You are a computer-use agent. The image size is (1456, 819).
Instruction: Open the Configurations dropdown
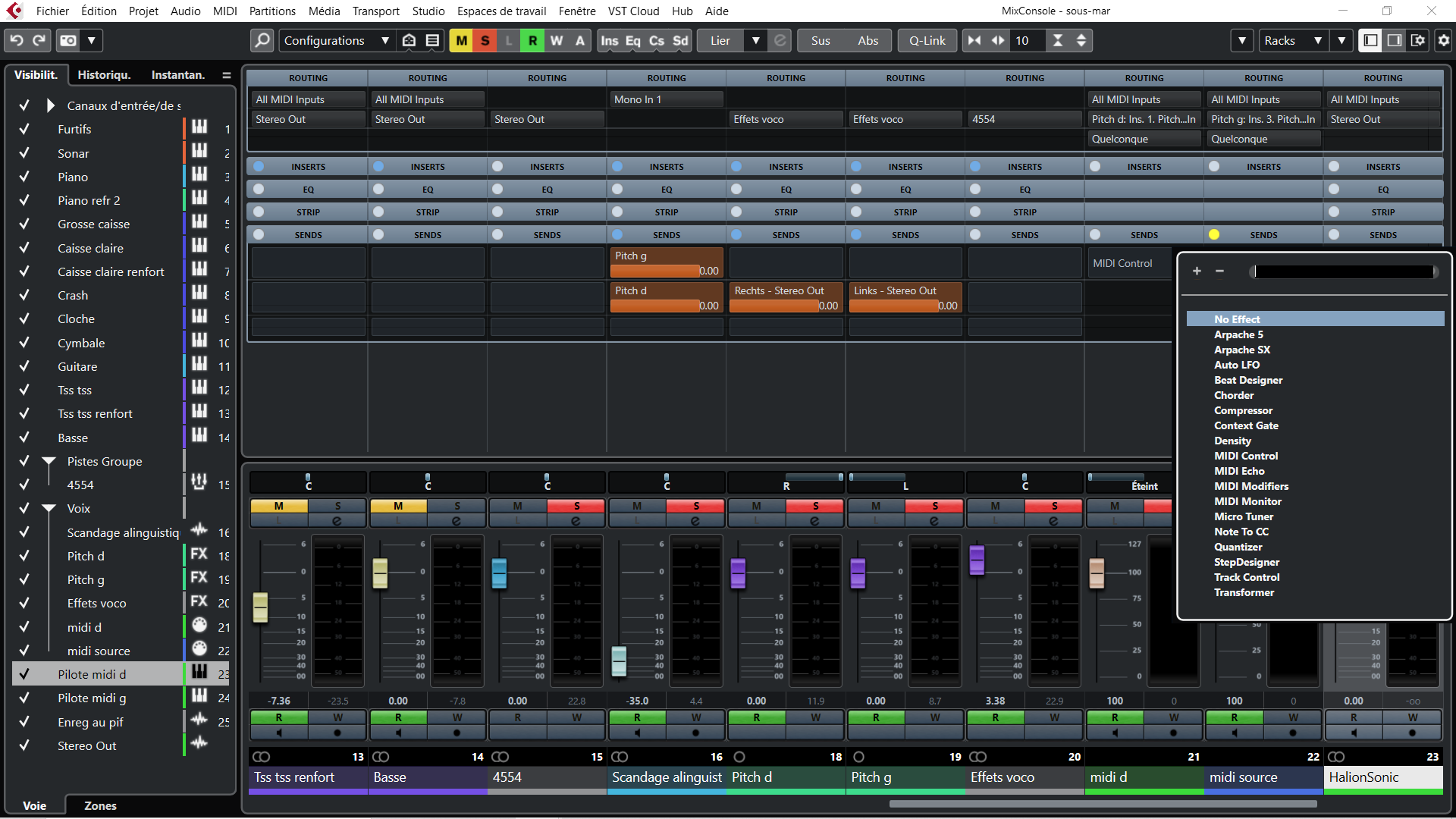coord(337,40)
